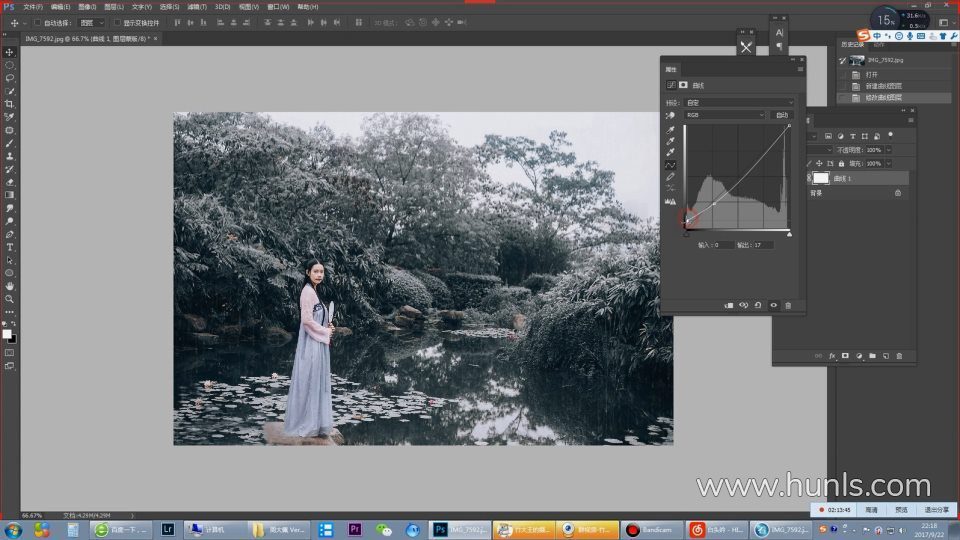Toggle layer filter switch in Layers panel
This screenshot has width=960, height=540.
pos(890,135)
